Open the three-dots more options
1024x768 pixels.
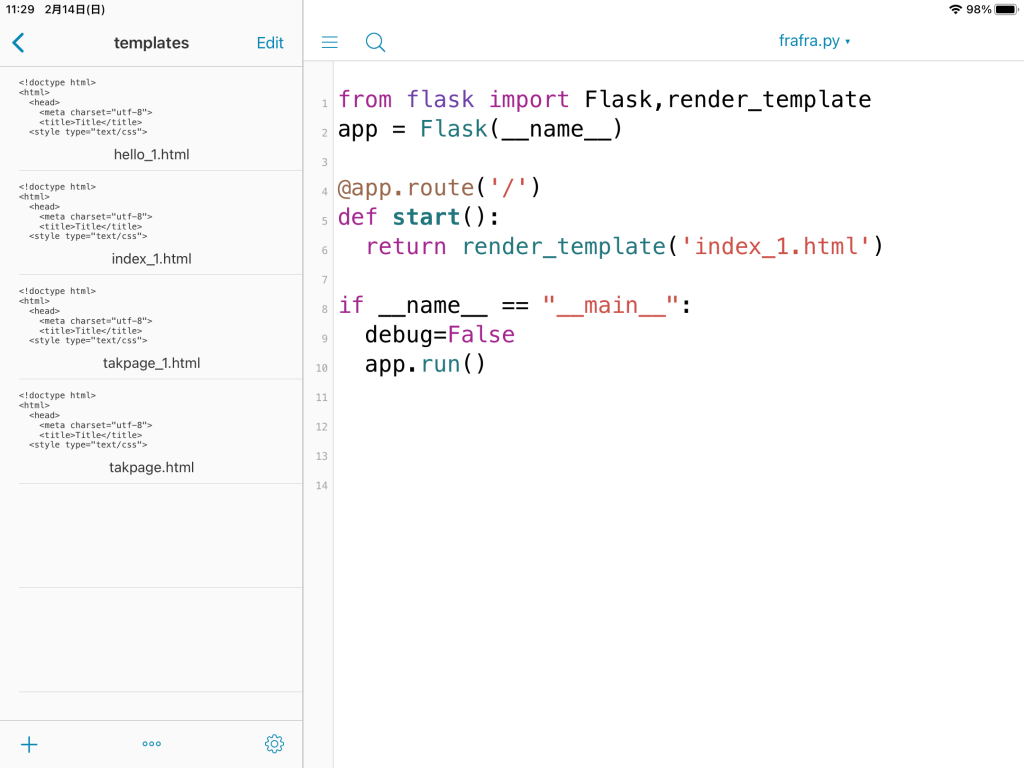152,744
